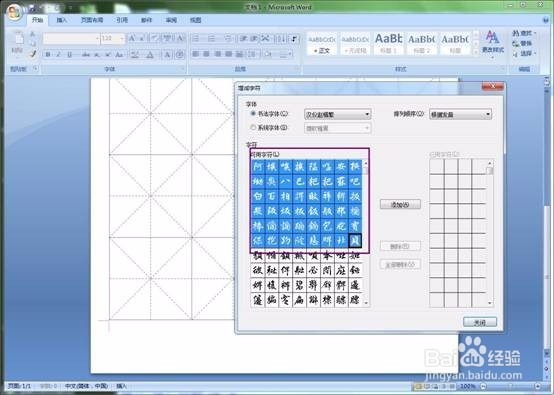Image resolution: width=554 pixels, height=395 pixels.
Task: Apply strikethrough formatting
Action: 86,54
